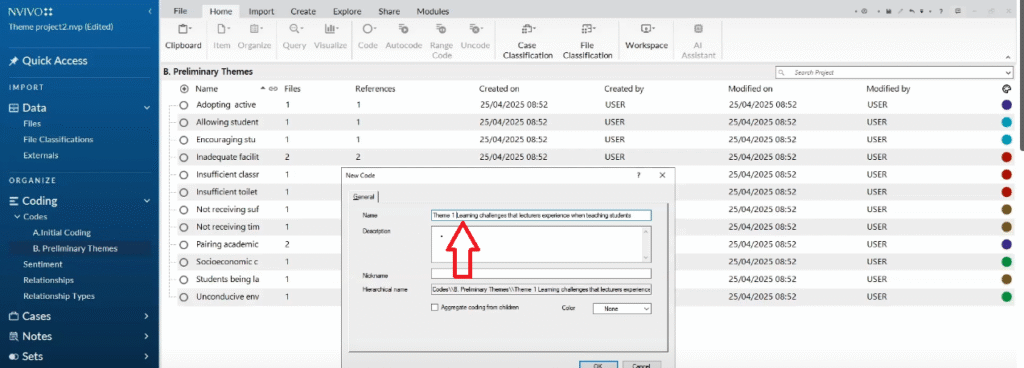Screen dimensions: 1024x368
Task: Open help question mark in title bar
Action: (941, 11)
